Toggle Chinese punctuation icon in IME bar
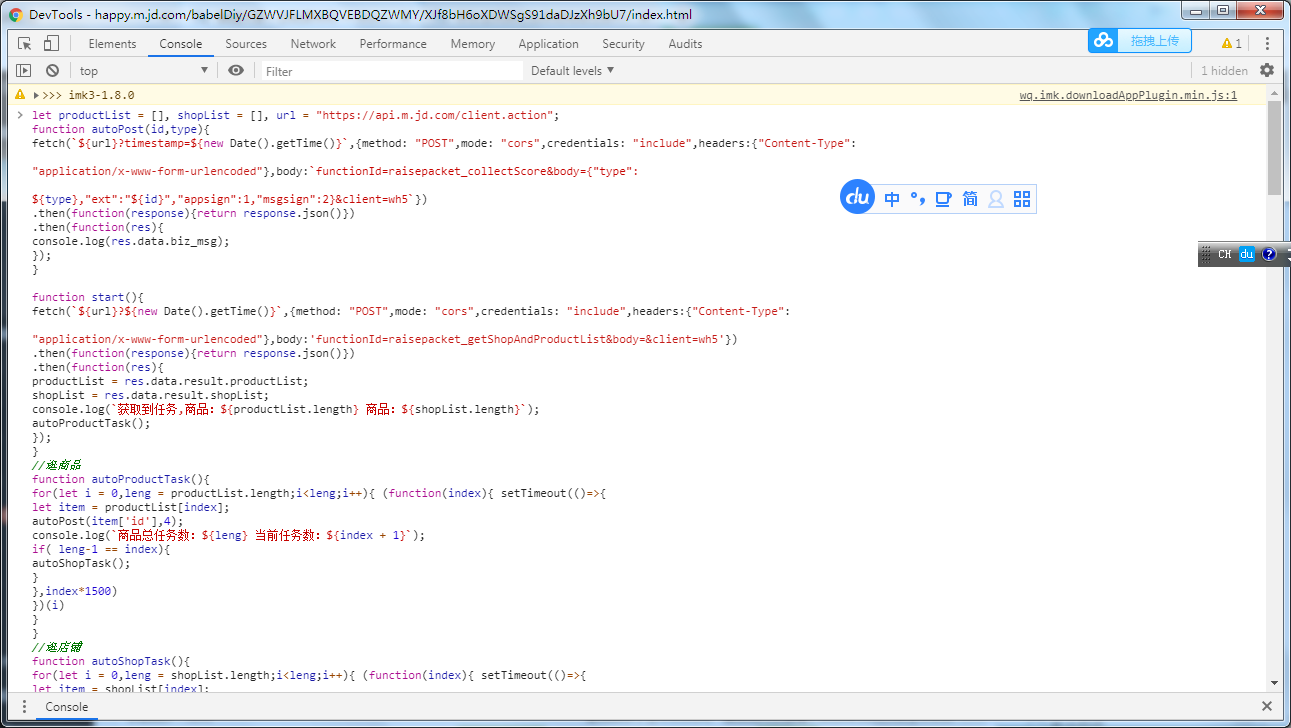This screenshot has height=728, width=1291. coord(917,199)
